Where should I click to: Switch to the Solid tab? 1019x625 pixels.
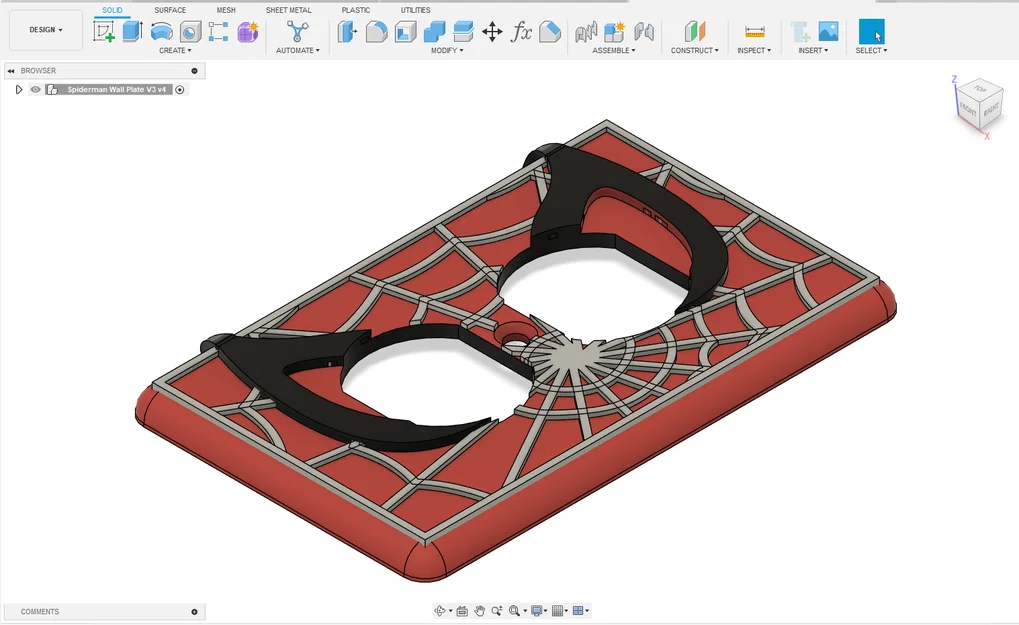coord(112,10)
